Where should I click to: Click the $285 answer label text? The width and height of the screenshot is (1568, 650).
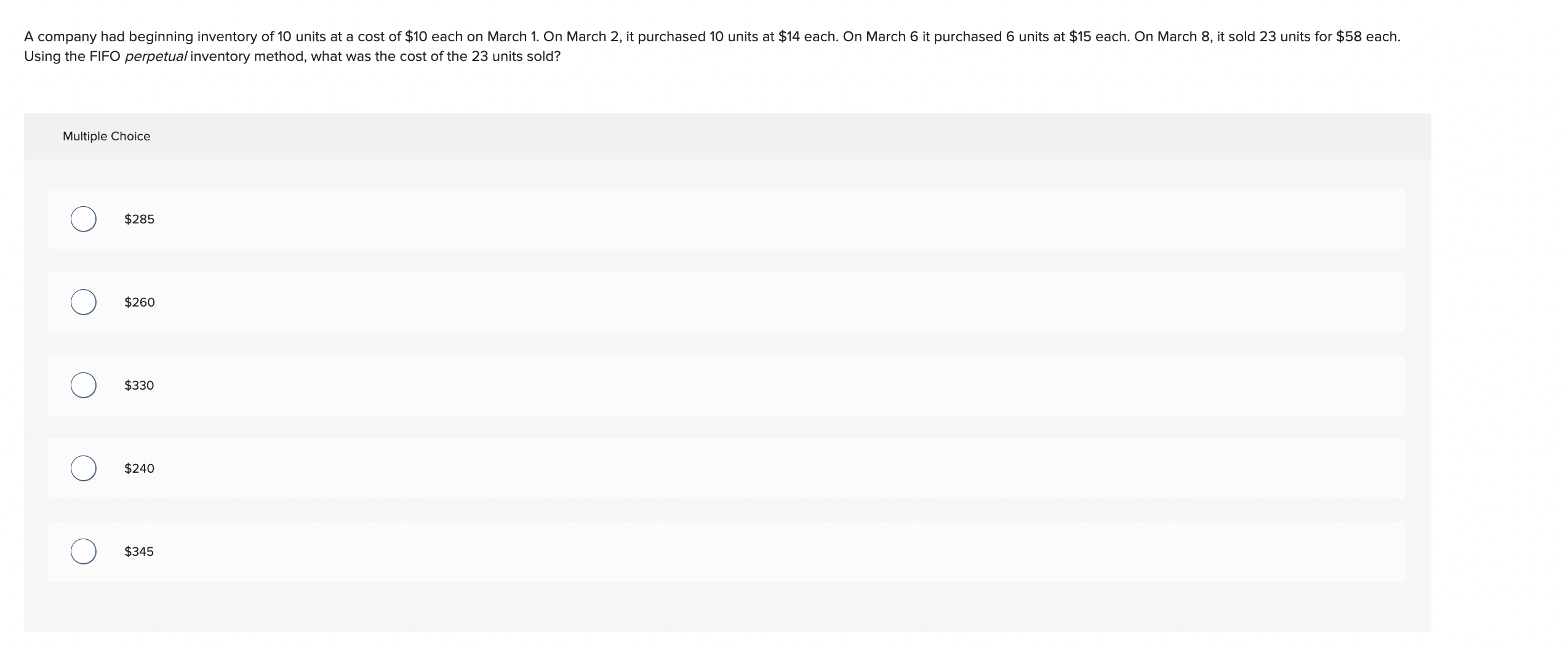click(139, 219)
